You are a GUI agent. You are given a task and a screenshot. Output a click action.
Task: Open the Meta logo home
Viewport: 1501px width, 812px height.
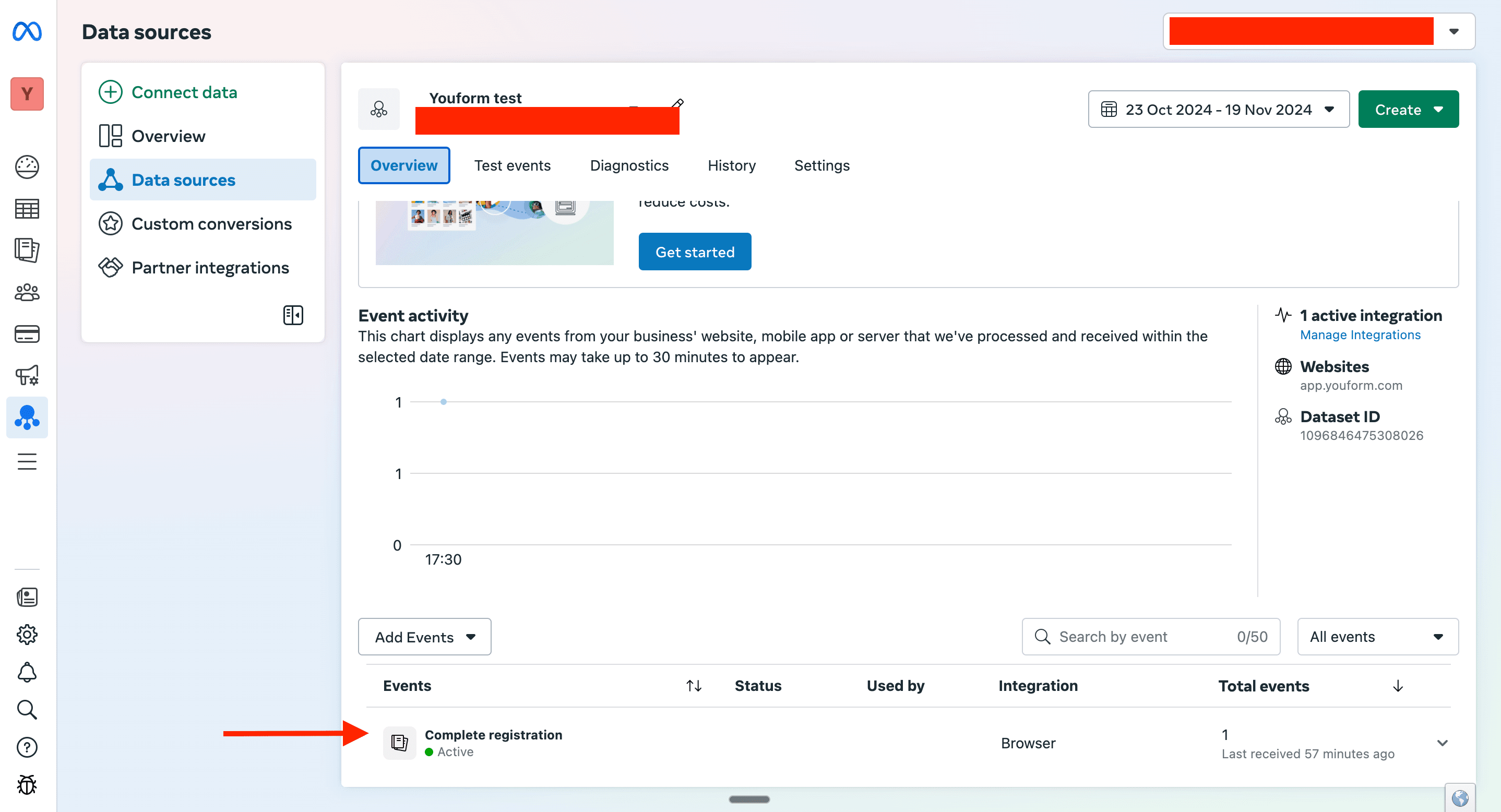tap(27, 31)
